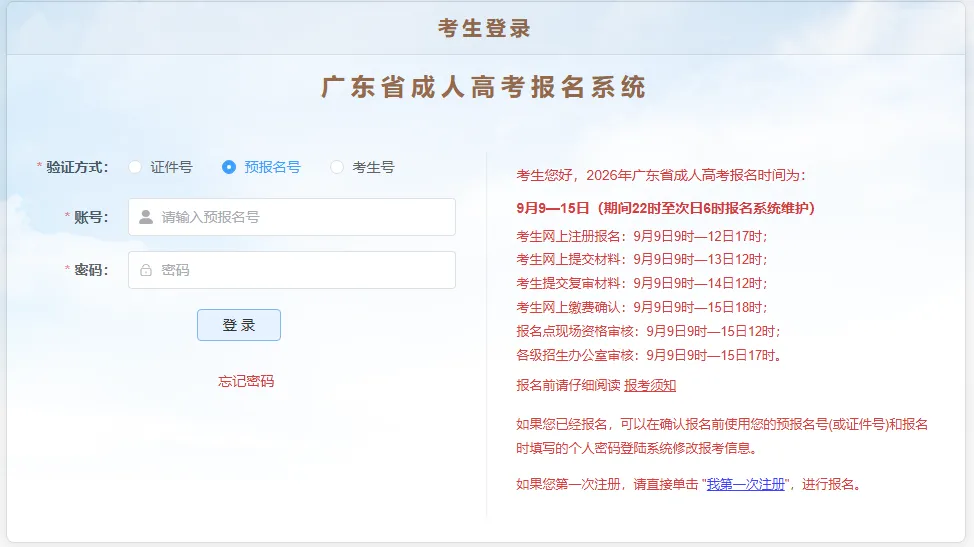Select the 考生号 verification radio button
Viewport: 974px width, 547px height.
[337, 167]
